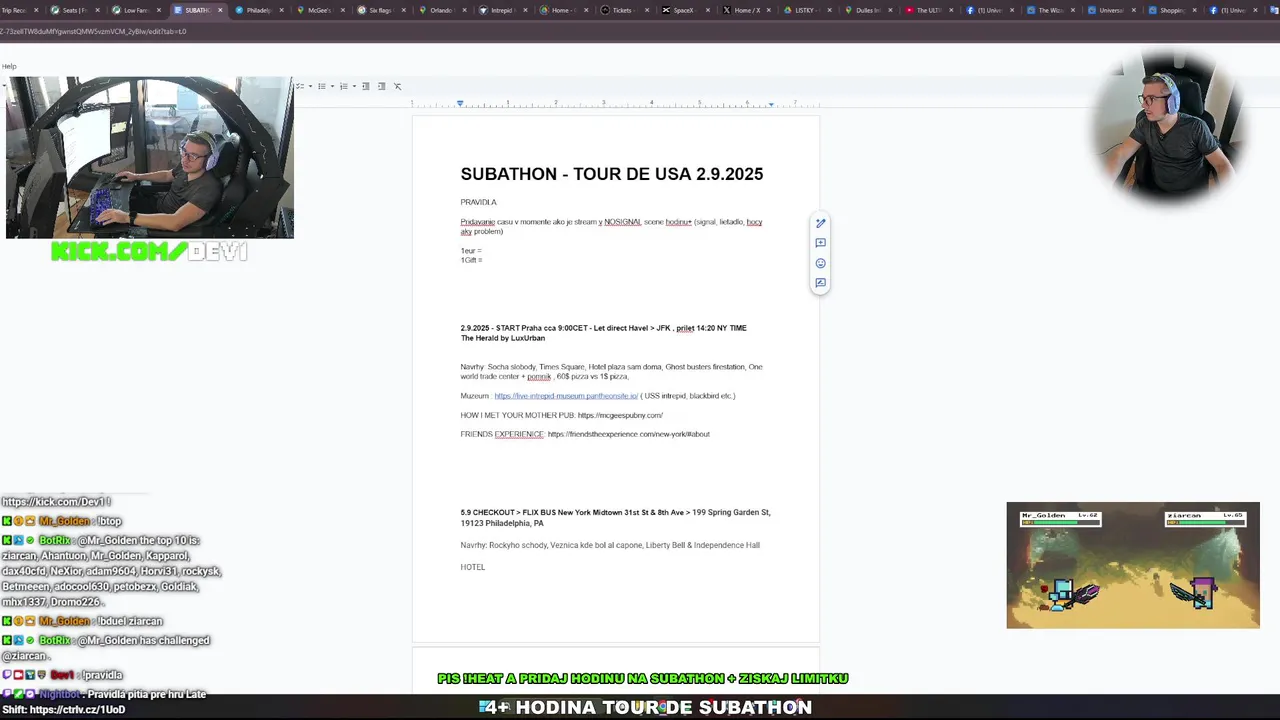
Task: Click the '!pravidla' chat message
Action: (x=101, y=675)
